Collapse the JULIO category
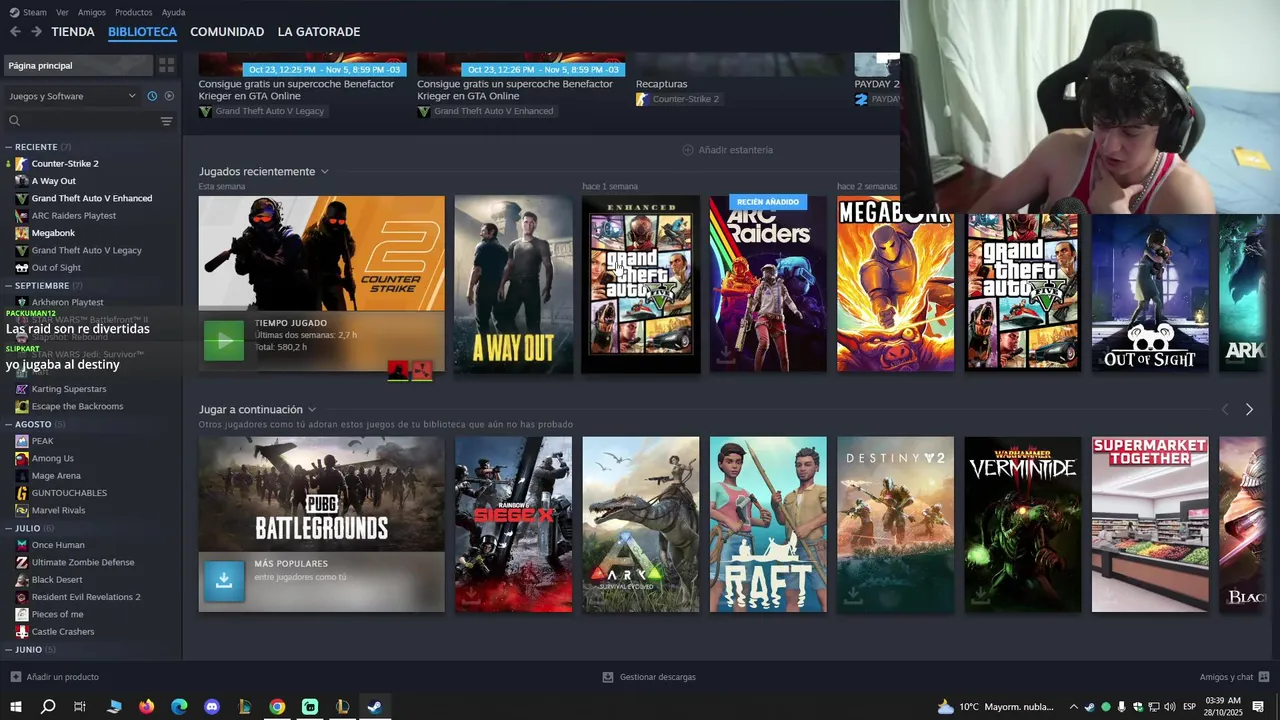The height and width of the screenshot is (720, 1280). (x=9, y=528)
